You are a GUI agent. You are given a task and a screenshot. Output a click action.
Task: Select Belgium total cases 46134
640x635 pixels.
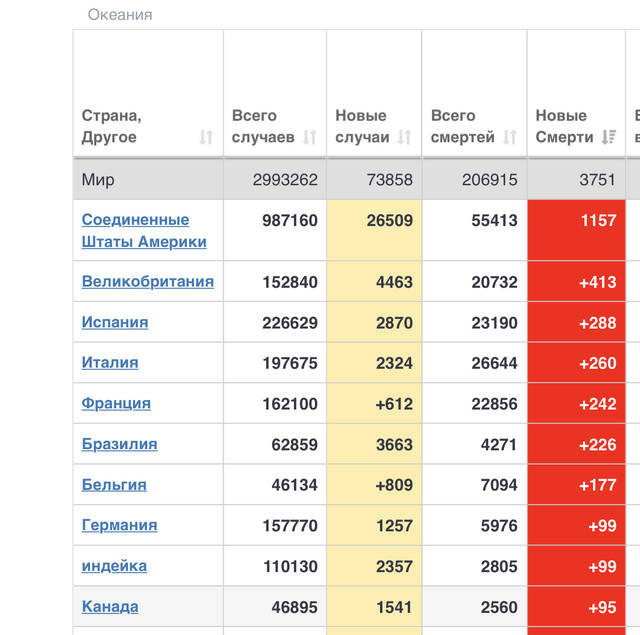click(x=294, y=485)
